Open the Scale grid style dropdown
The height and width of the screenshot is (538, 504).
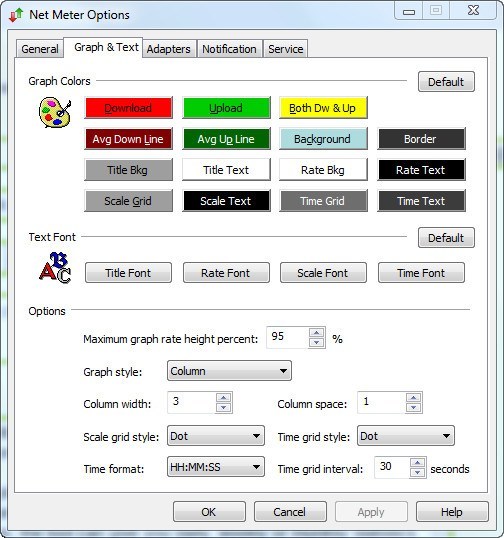[215, 436]
